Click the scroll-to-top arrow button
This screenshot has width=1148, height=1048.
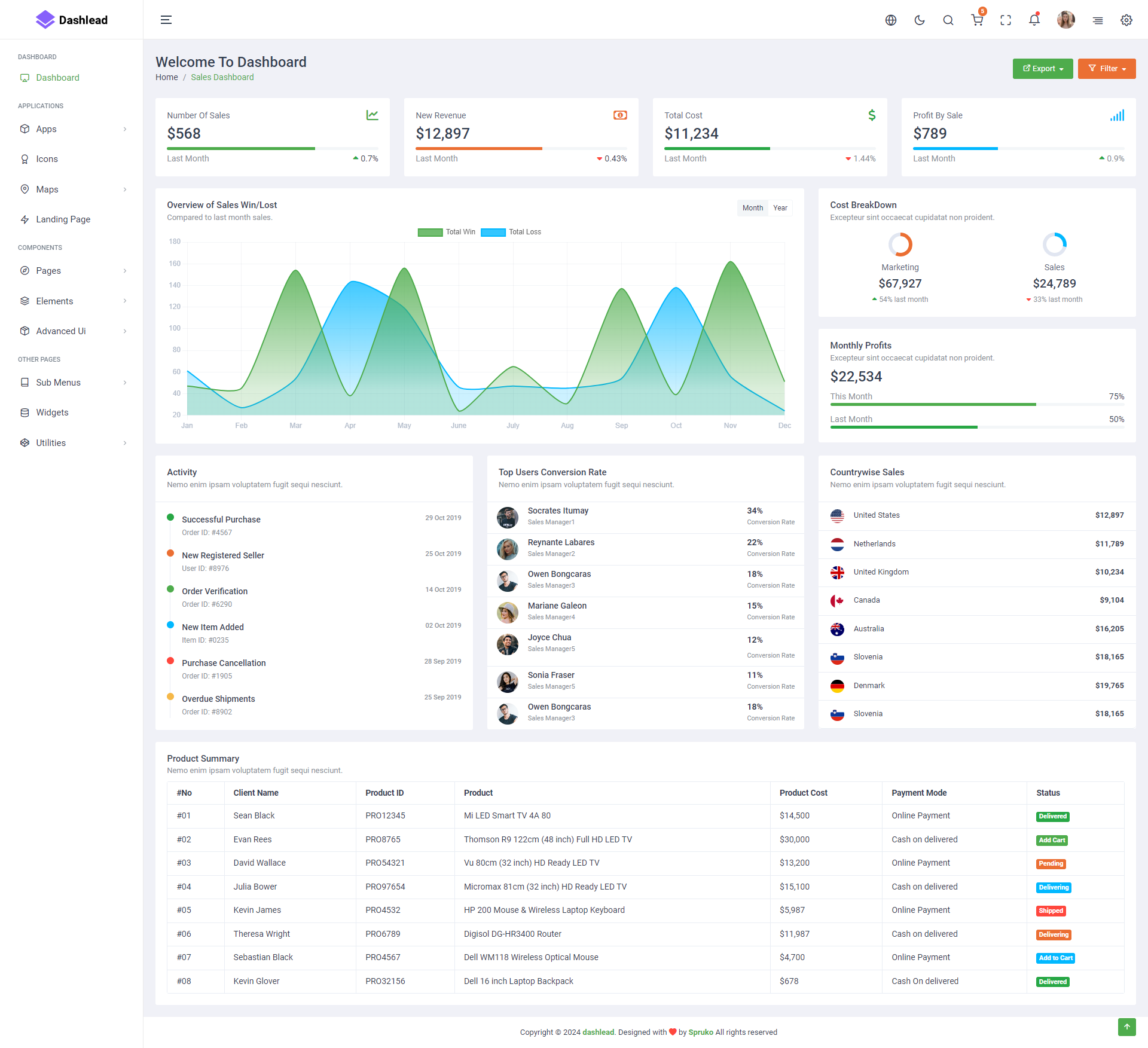point(1126,1026)
